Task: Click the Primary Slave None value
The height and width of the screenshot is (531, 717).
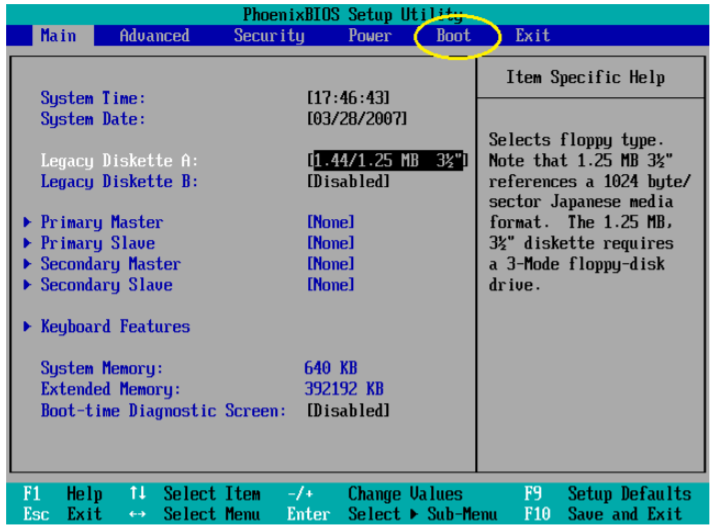Action: point(331,243)
